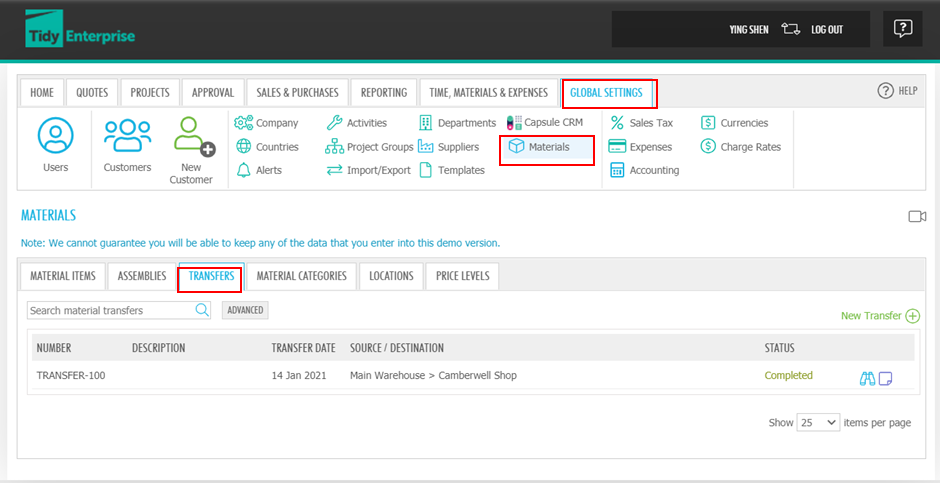The height and width of the screenshot is (483, 940).
Task: Switch user with the arrows icon
Action: [x=791, y=30]
